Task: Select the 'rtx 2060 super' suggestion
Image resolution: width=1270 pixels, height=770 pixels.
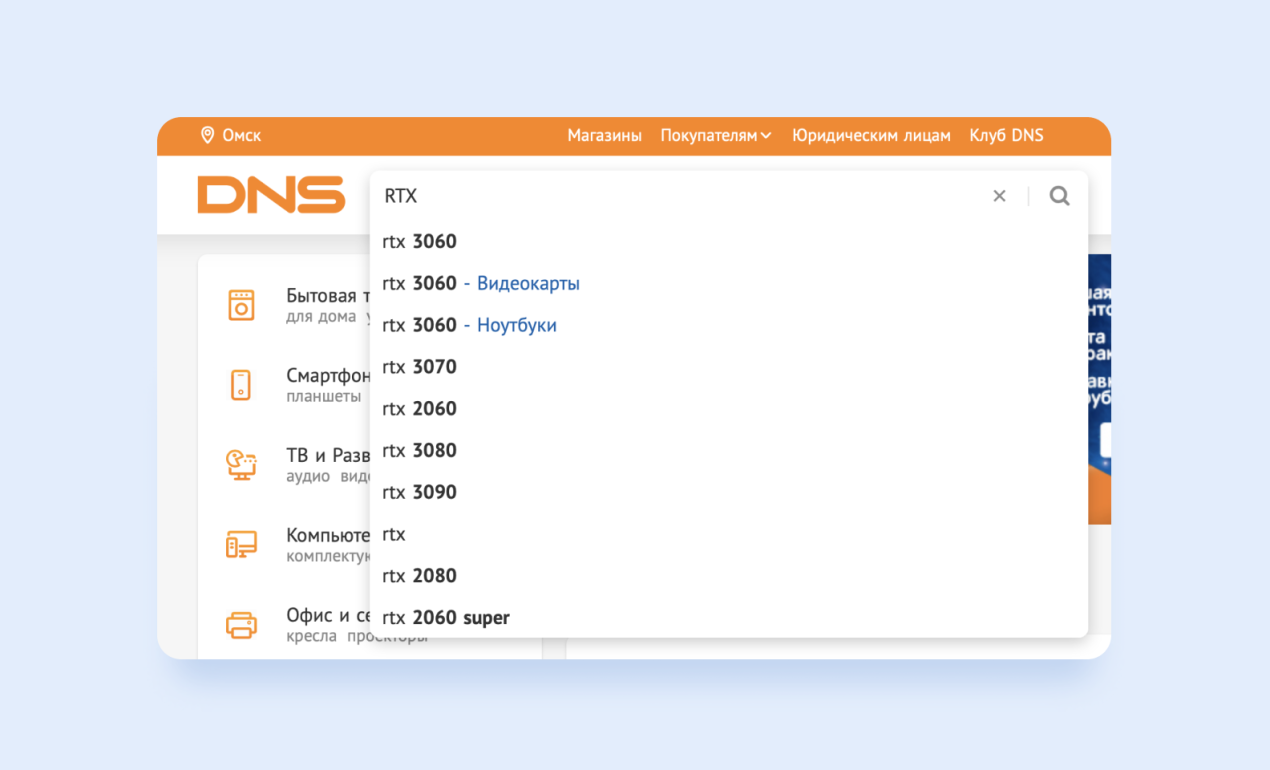Action: [x=729, y=618]
